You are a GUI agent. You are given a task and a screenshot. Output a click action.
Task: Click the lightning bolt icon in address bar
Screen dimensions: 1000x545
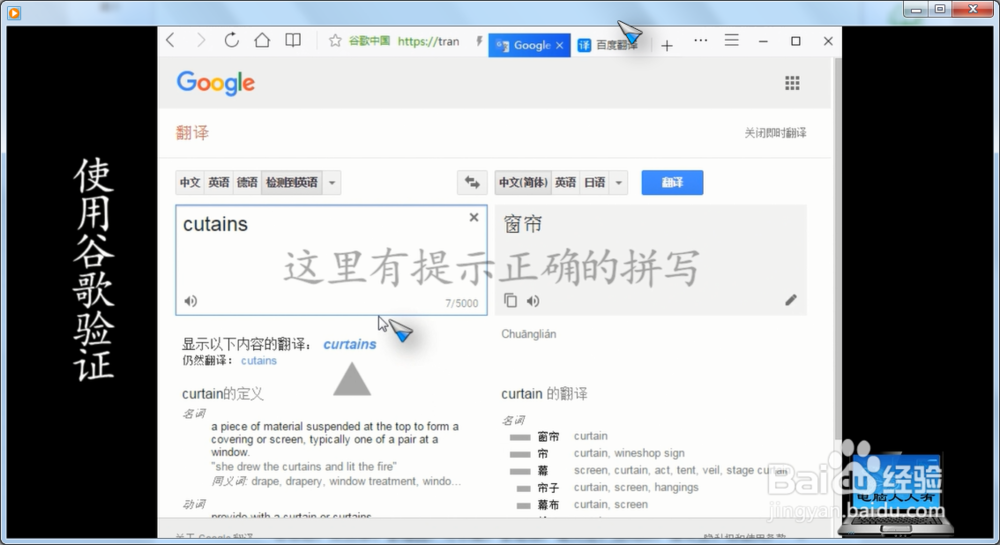point(479,41)
